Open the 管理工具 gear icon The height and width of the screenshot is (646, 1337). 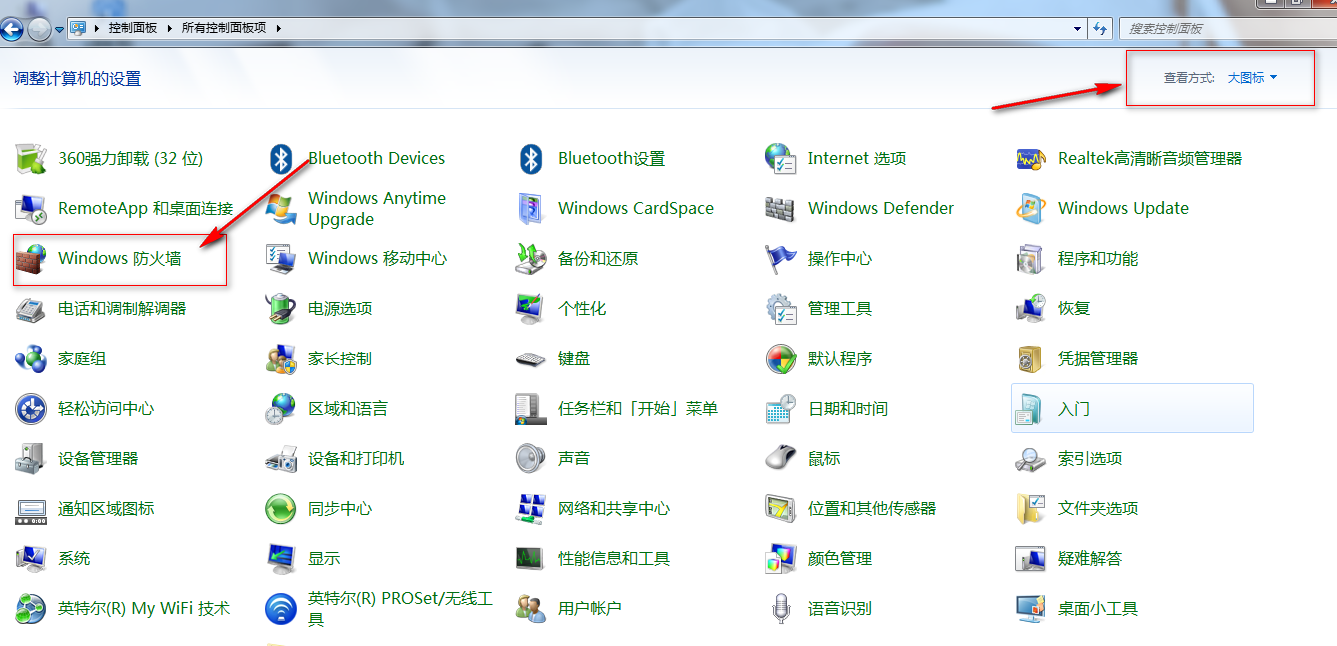[x=781, y=308]
